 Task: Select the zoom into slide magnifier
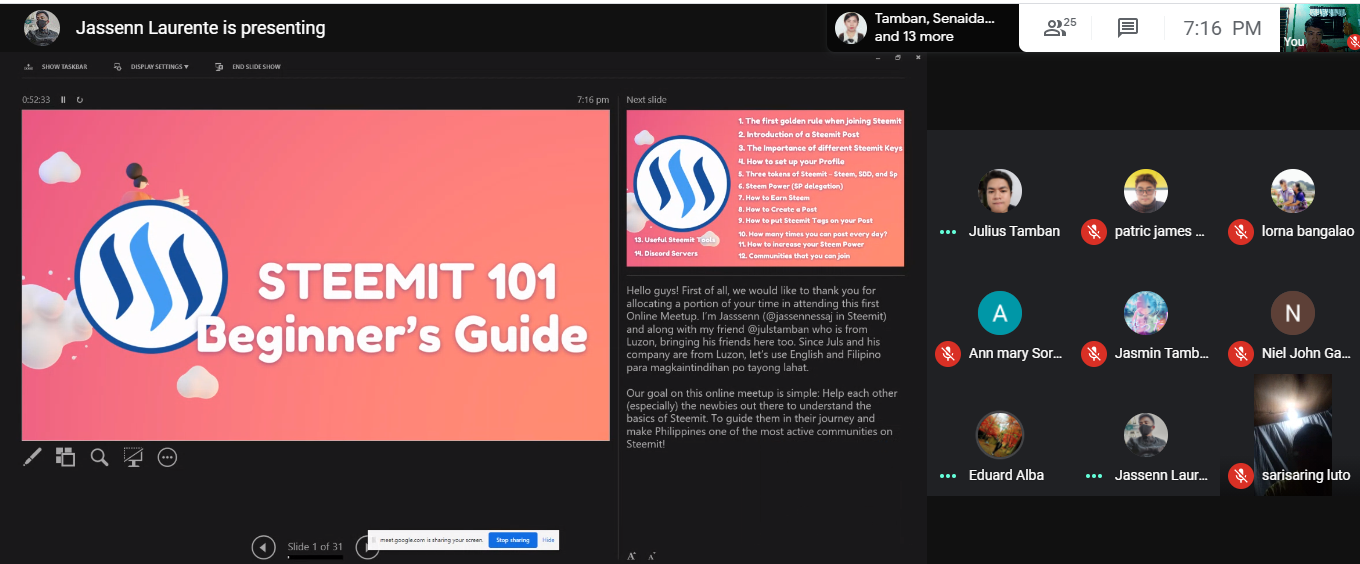[99, 457]
